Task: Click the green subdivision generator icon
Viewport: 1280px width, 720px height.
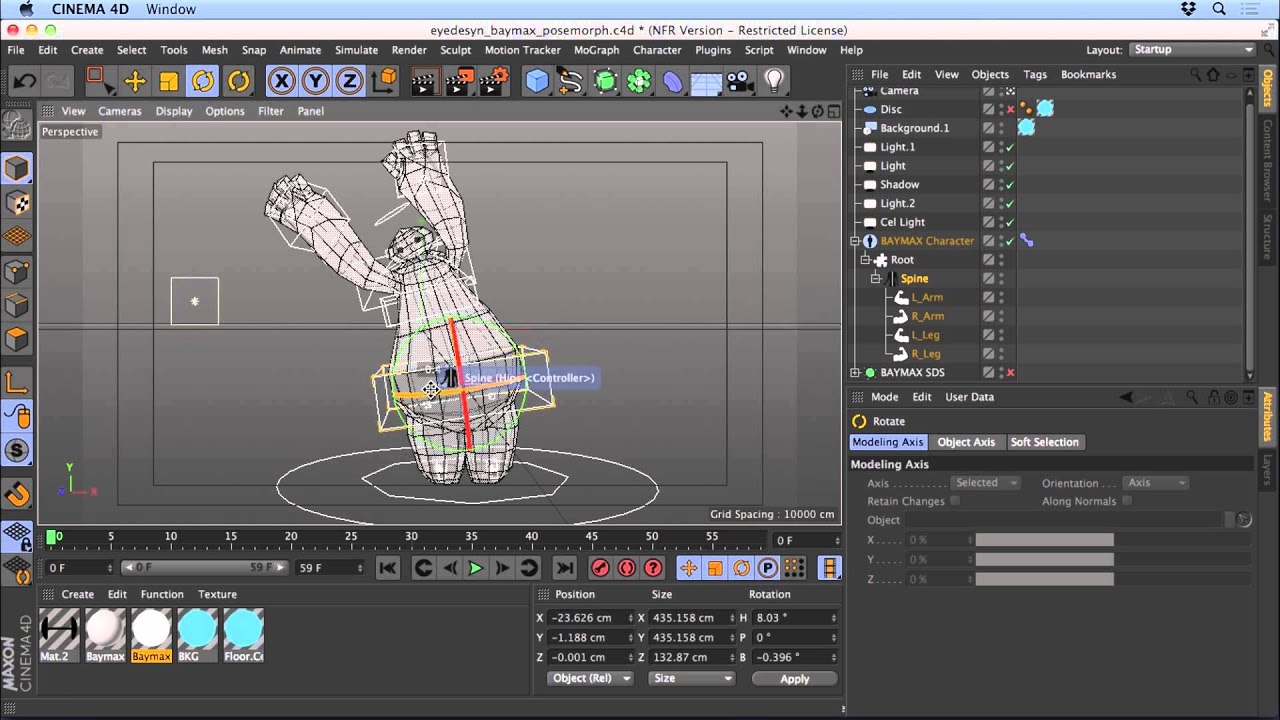Action: (605, 81)
